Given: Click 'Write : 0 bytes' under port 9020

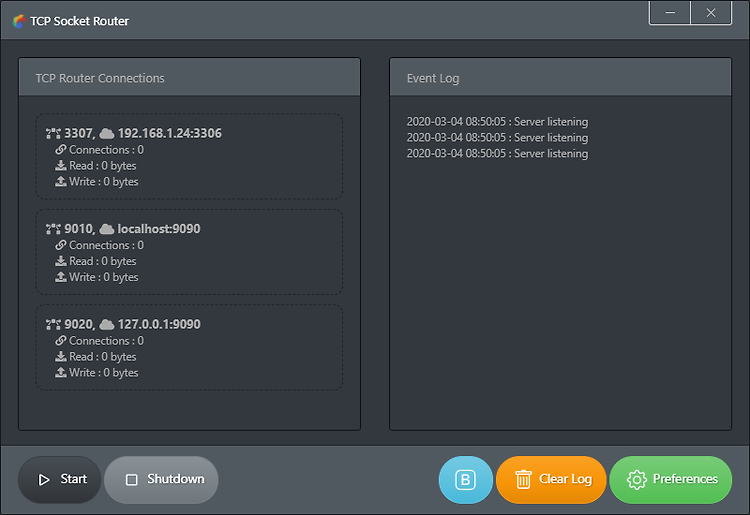Looking at the screenshot, I should pyautogui.click(x=104, y=373).
